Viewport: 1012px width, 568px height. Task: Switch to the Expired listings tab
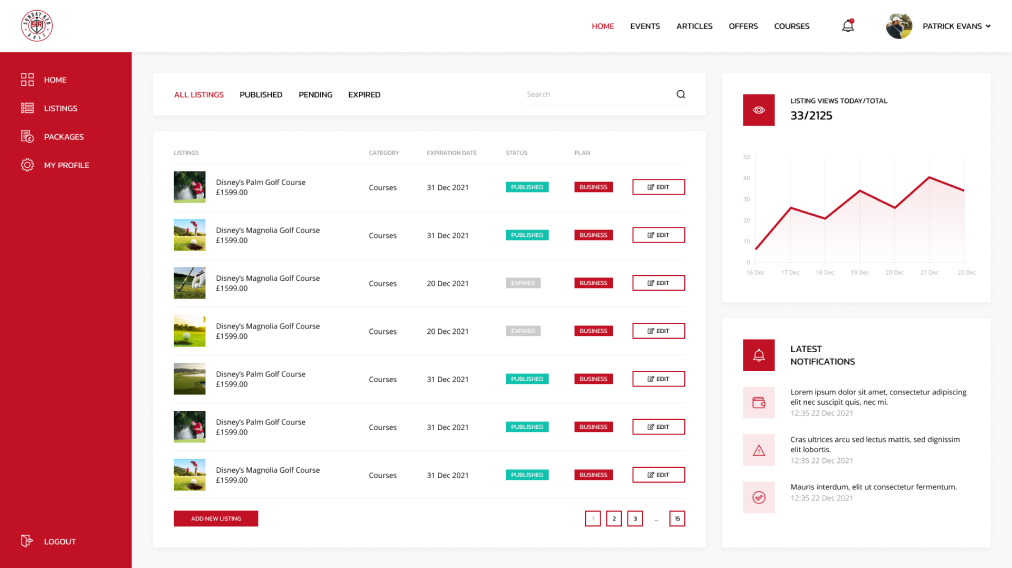point(364,95)
